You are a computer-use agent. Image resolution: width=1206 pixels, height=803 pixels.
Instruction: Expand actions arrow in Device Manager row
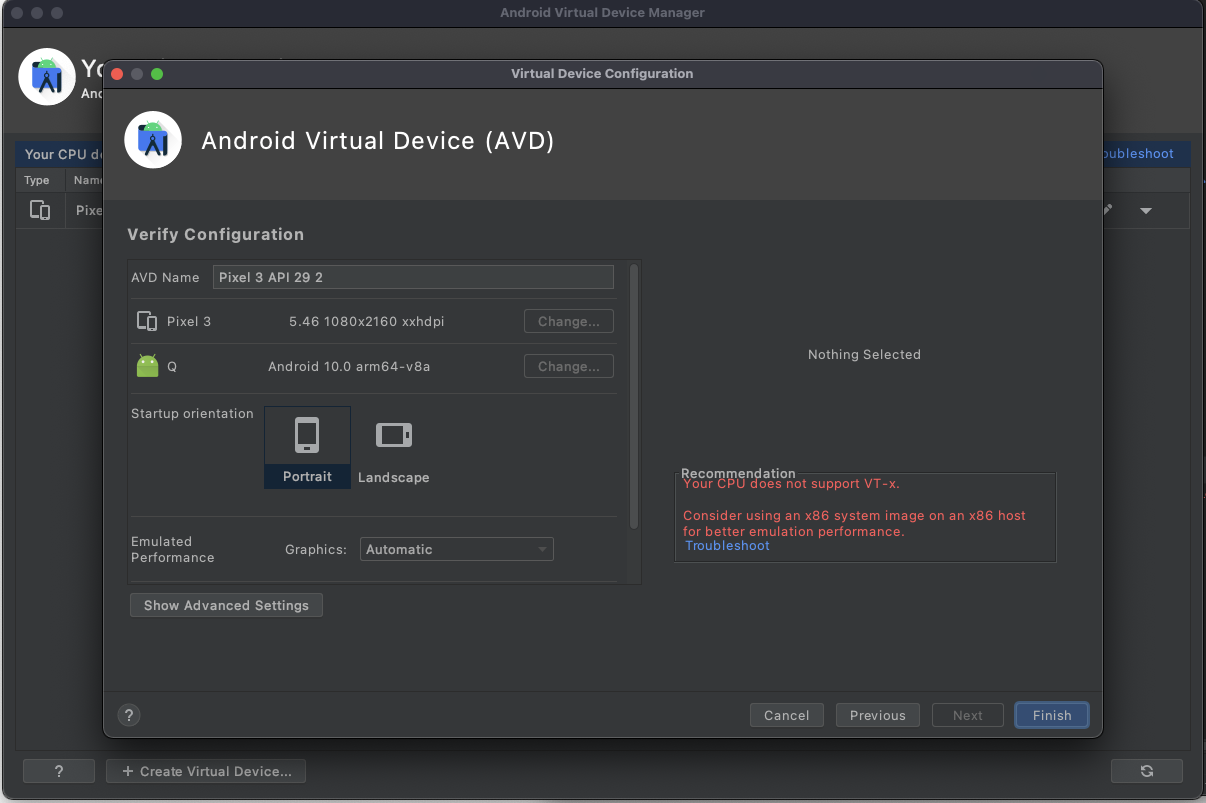1146,211
